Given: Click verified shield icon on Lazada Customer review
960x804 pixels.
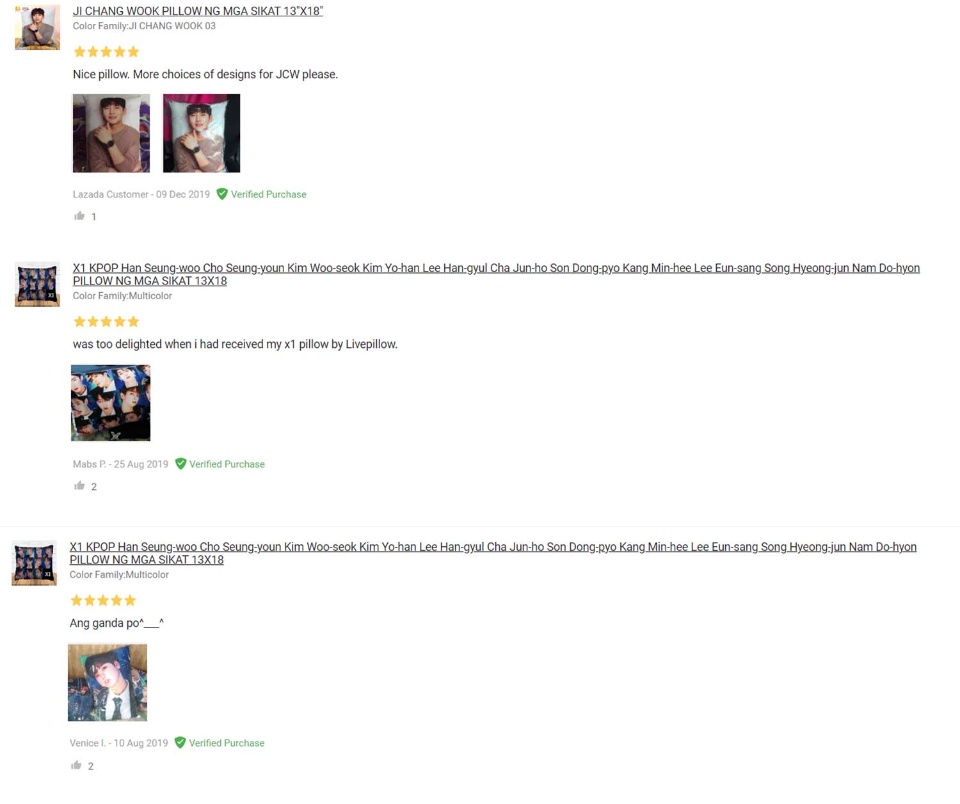Looking at the screenshot, I should tap(222, 194).
